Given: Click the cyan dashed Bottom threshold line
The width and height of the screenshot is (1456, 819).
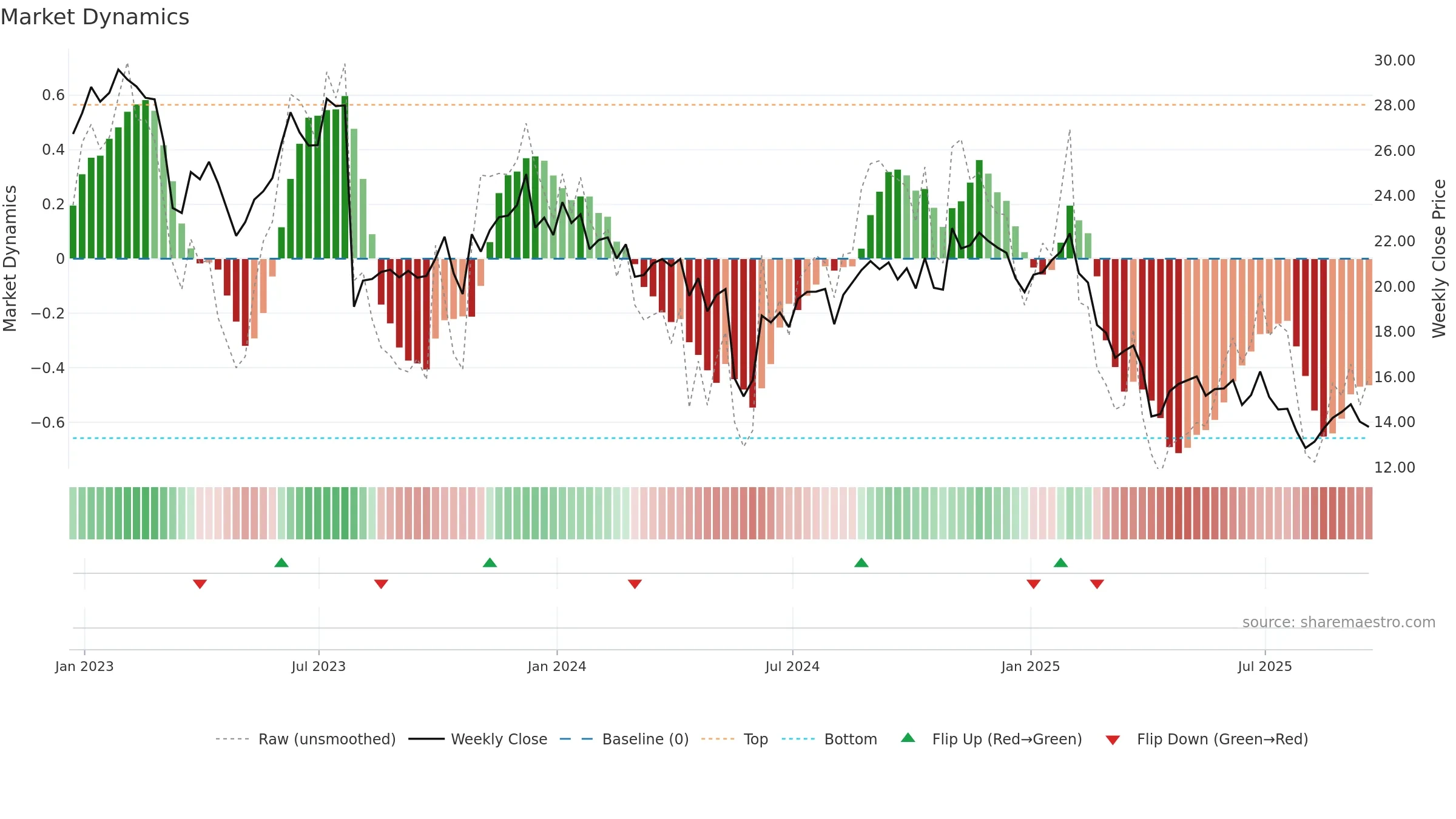Looking at the screenshot, I should [x=720, y=438].
